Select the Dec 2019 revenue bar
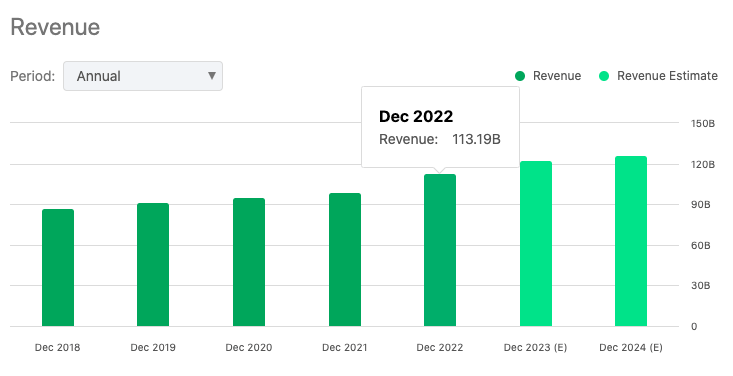The image size is (733, 376). coord(153,265)
